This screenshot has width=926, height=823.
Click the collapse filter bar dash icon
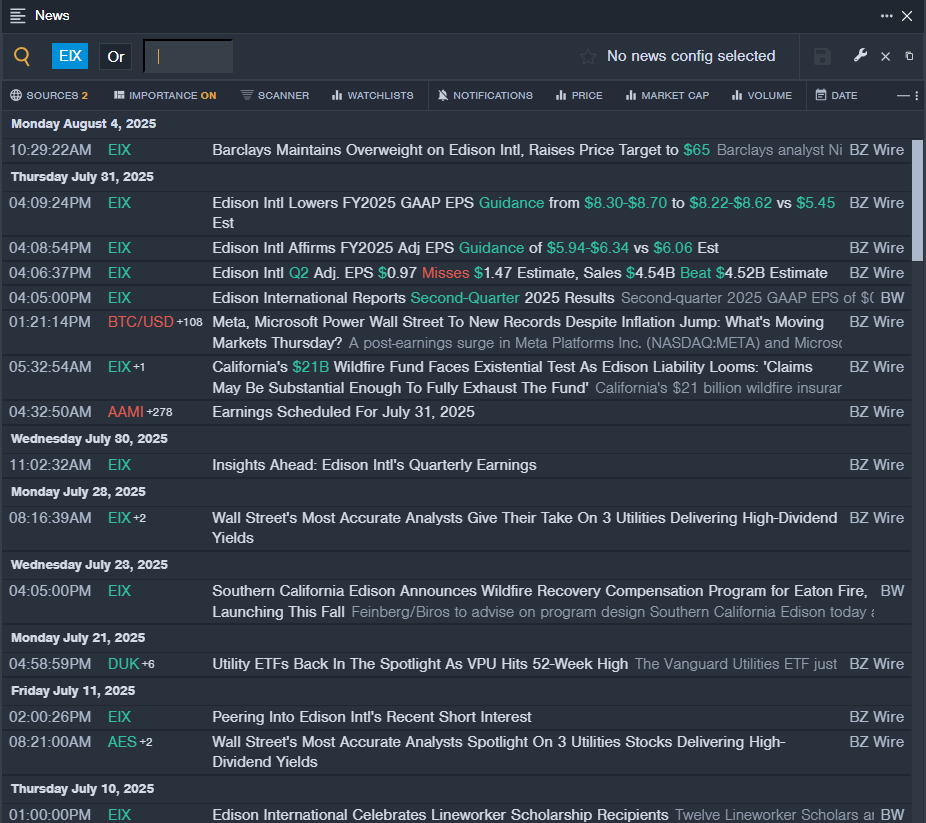coord(903,96)
